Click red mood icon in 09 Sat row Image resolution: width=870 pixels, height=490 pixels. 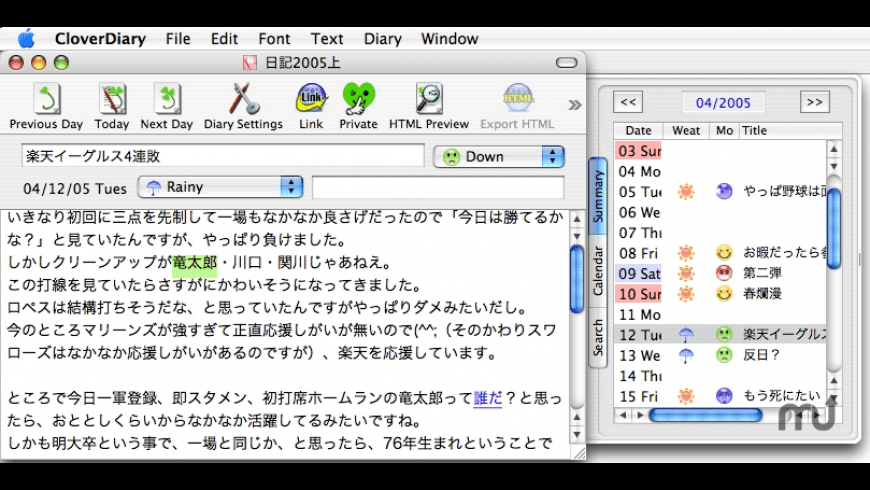coord(724,273)
